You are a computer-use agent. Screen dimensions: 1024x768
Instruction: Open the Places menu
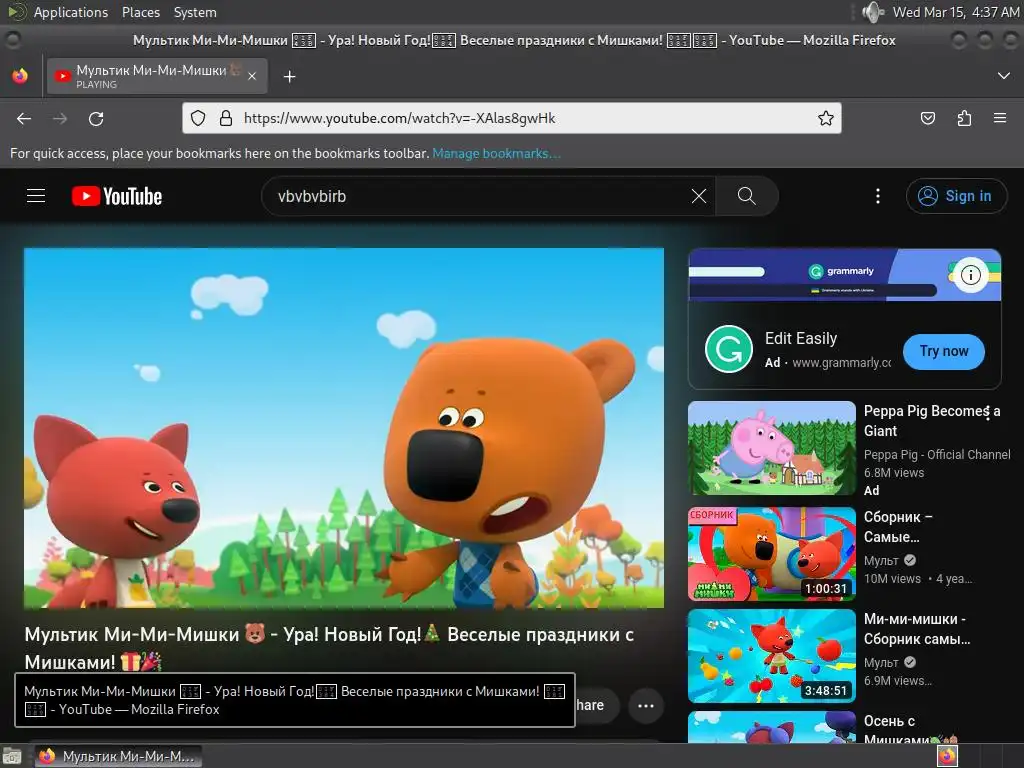(140, 12)
